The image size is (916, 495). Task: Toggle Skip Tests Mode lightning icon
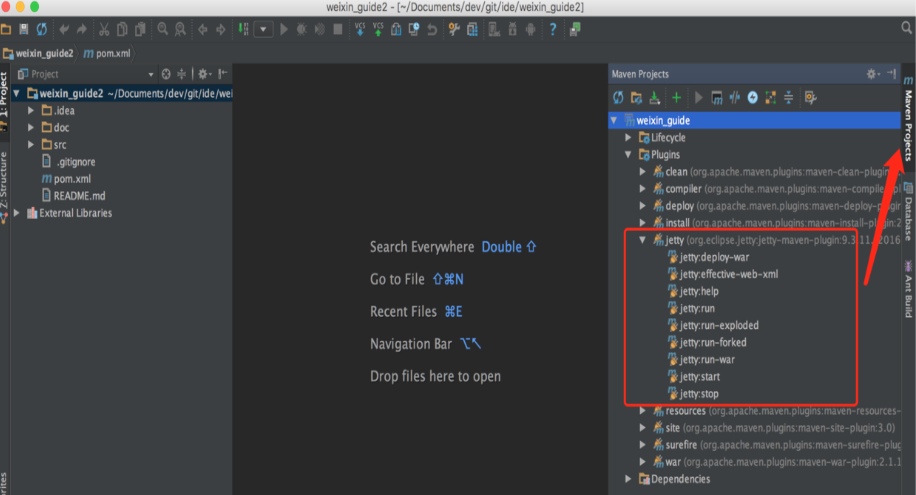(752, 98)
